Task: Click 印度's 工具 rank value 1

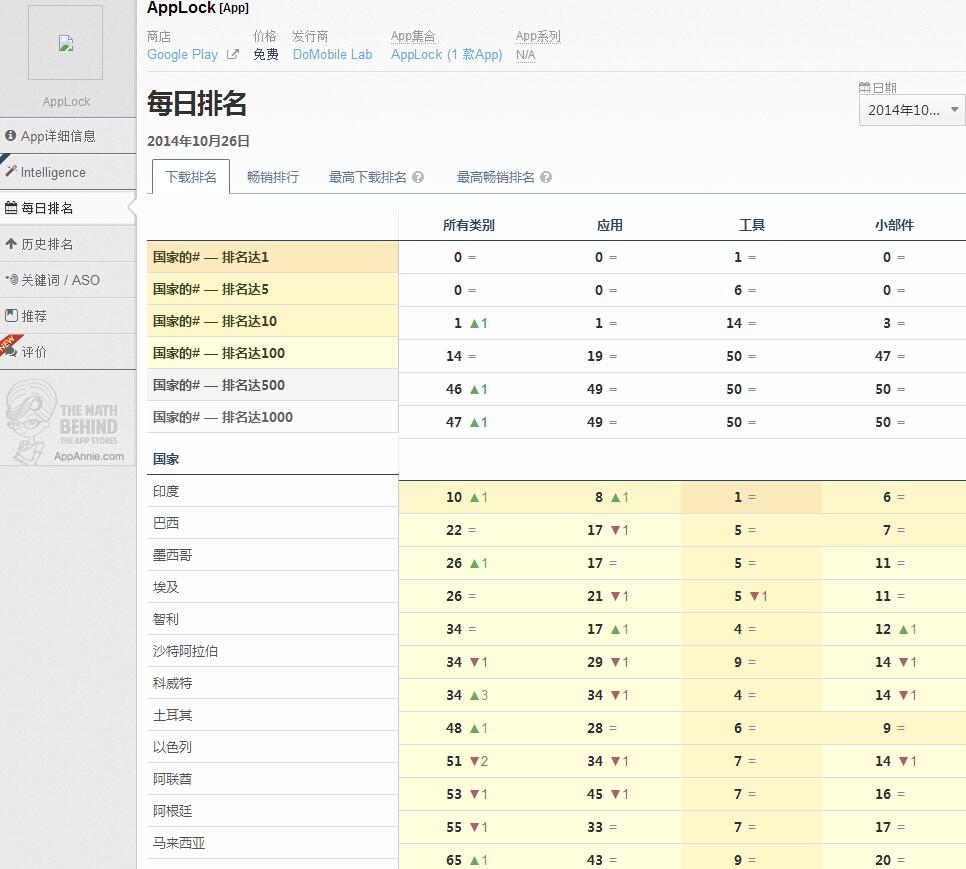Action: [737, 497]
